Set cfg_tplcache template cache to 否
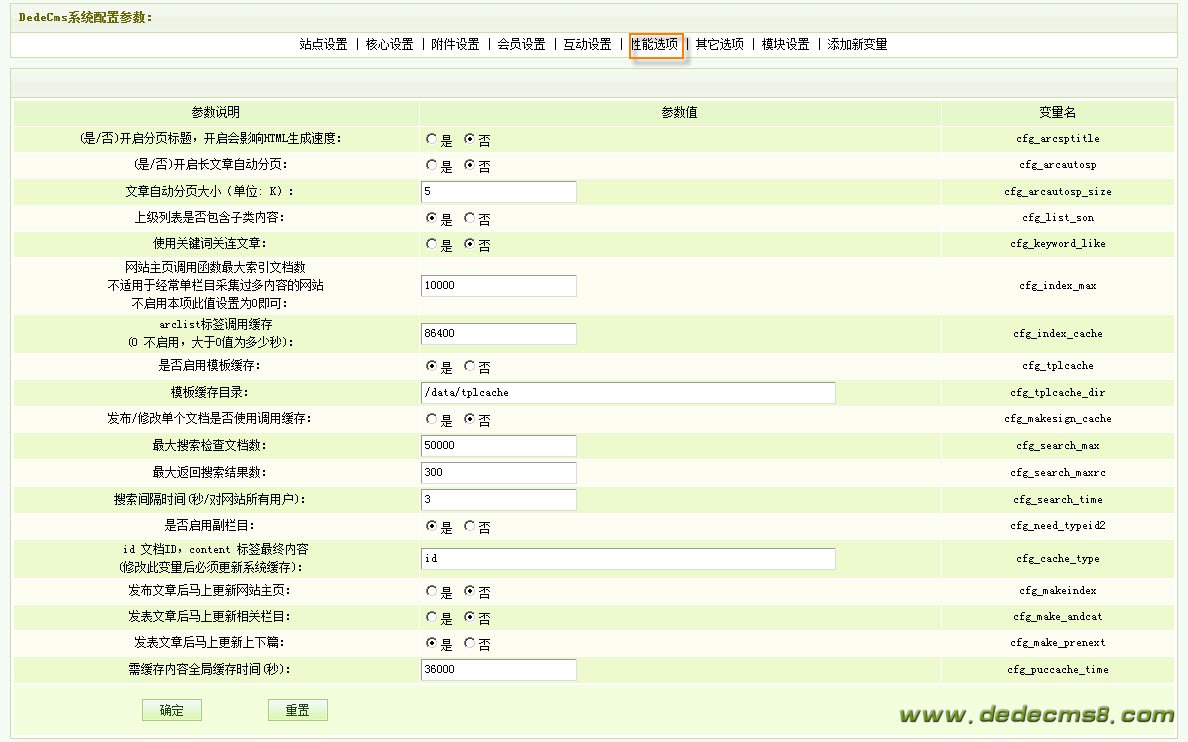Image resolution: width=1188 pixels, height=742 pixels. pyautogui.click(x=470, y=367)
